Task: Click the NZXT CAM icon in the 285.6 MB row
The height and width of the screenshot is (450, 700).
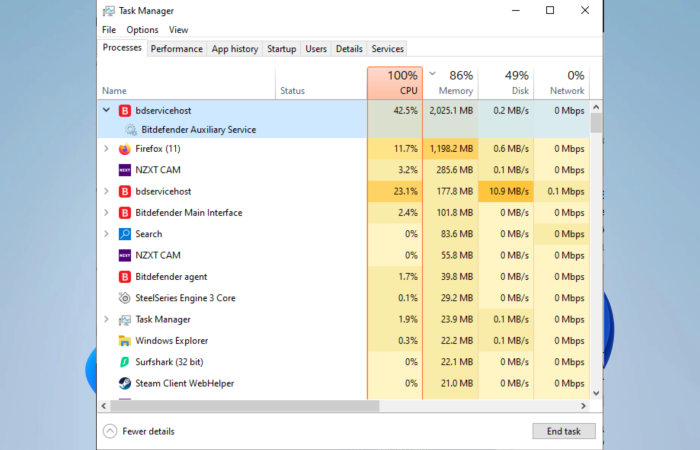Action: click(x=125, y=170)
